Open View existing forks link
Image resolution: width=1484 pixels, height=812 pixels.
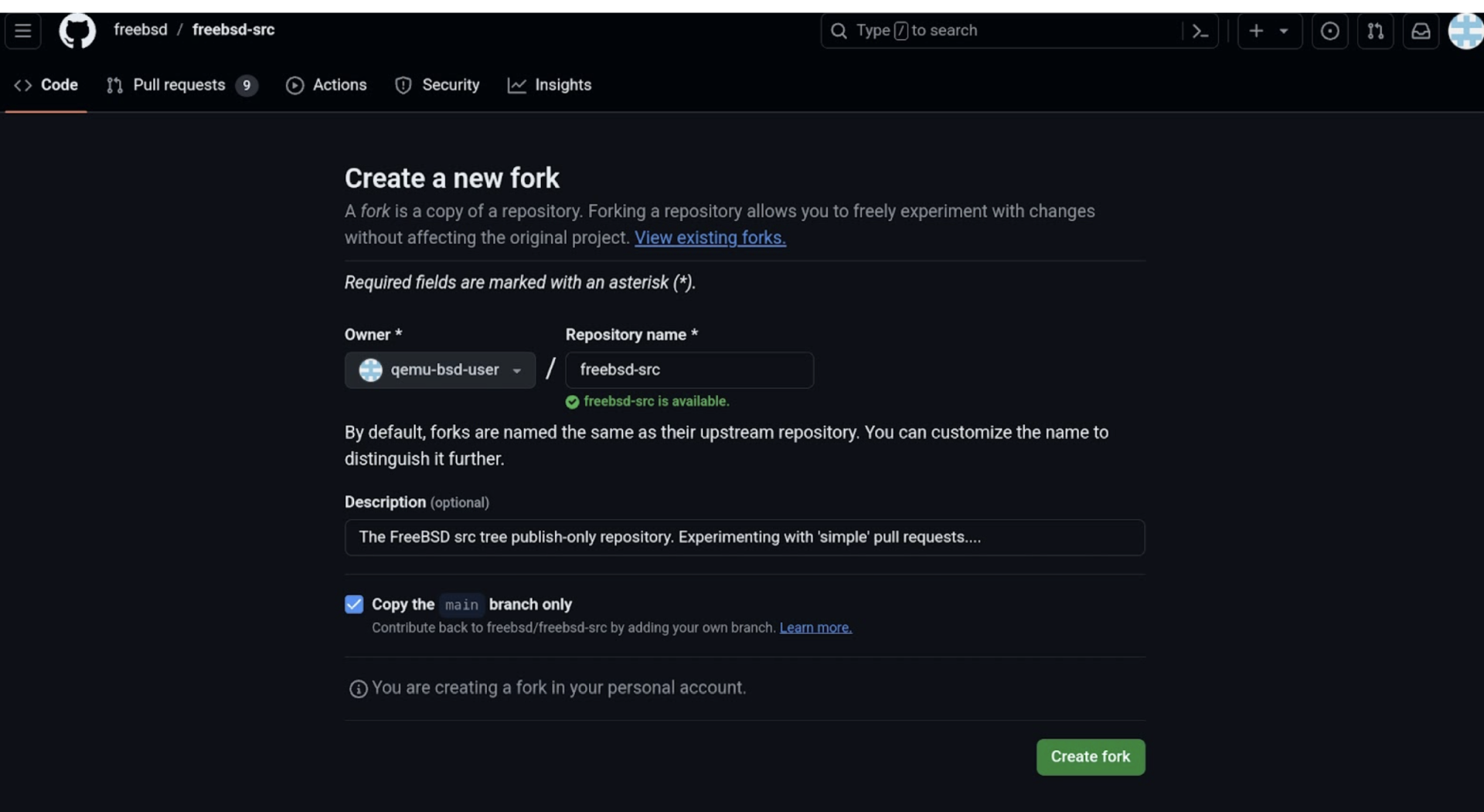coord(710,238)
